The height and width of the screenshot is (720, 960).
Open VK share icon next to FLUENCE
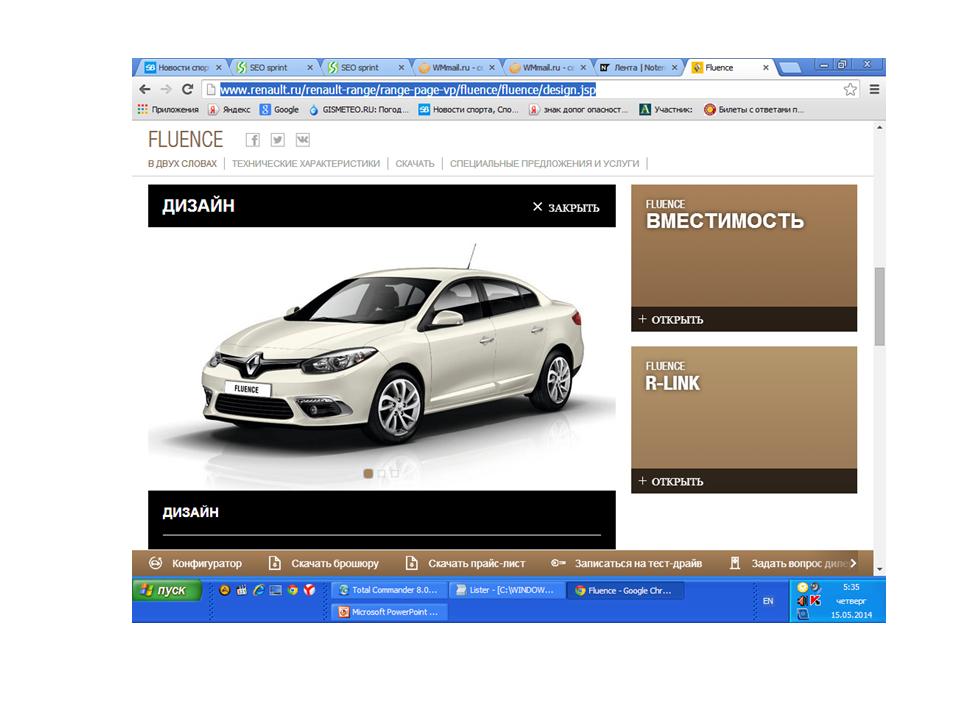302,140
